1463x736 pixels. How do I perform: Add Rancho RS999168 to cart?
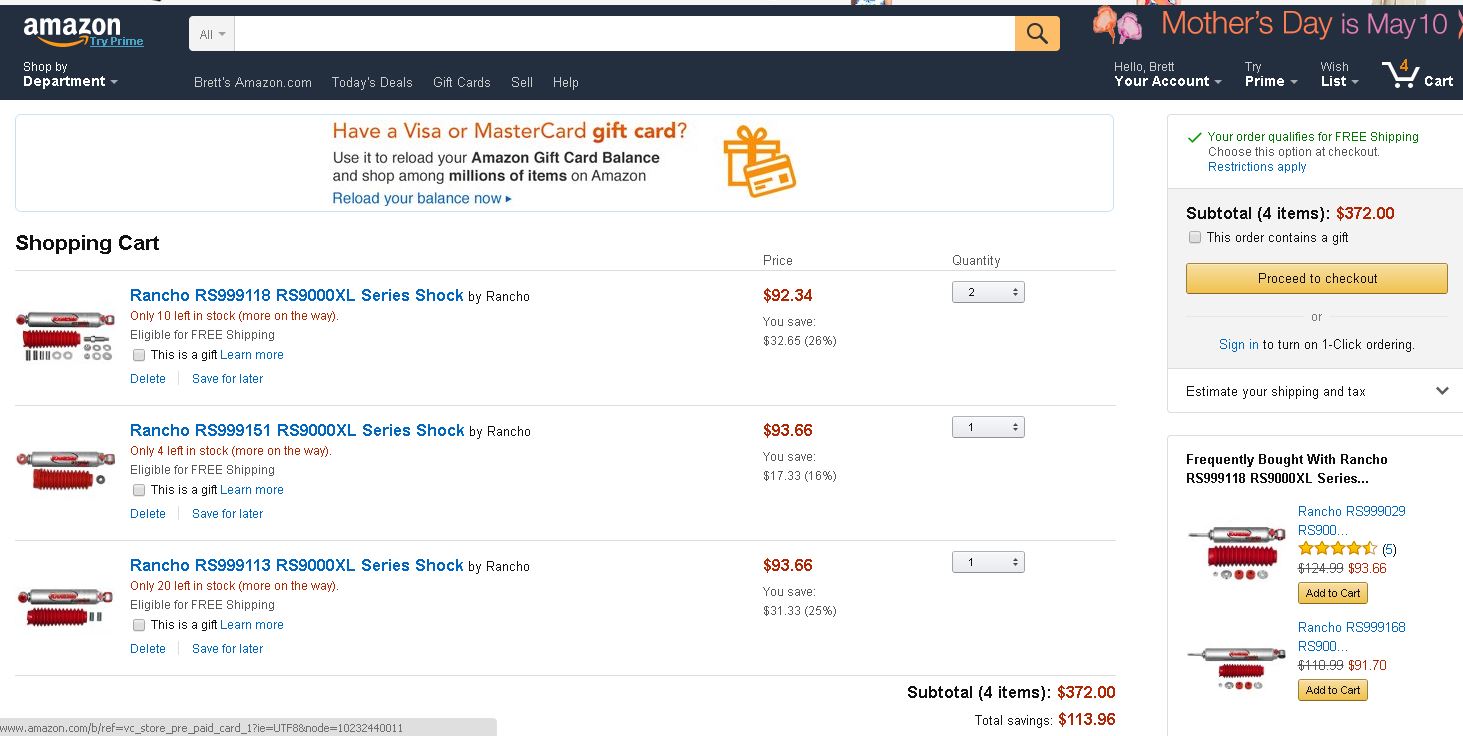pos(1333,690)
